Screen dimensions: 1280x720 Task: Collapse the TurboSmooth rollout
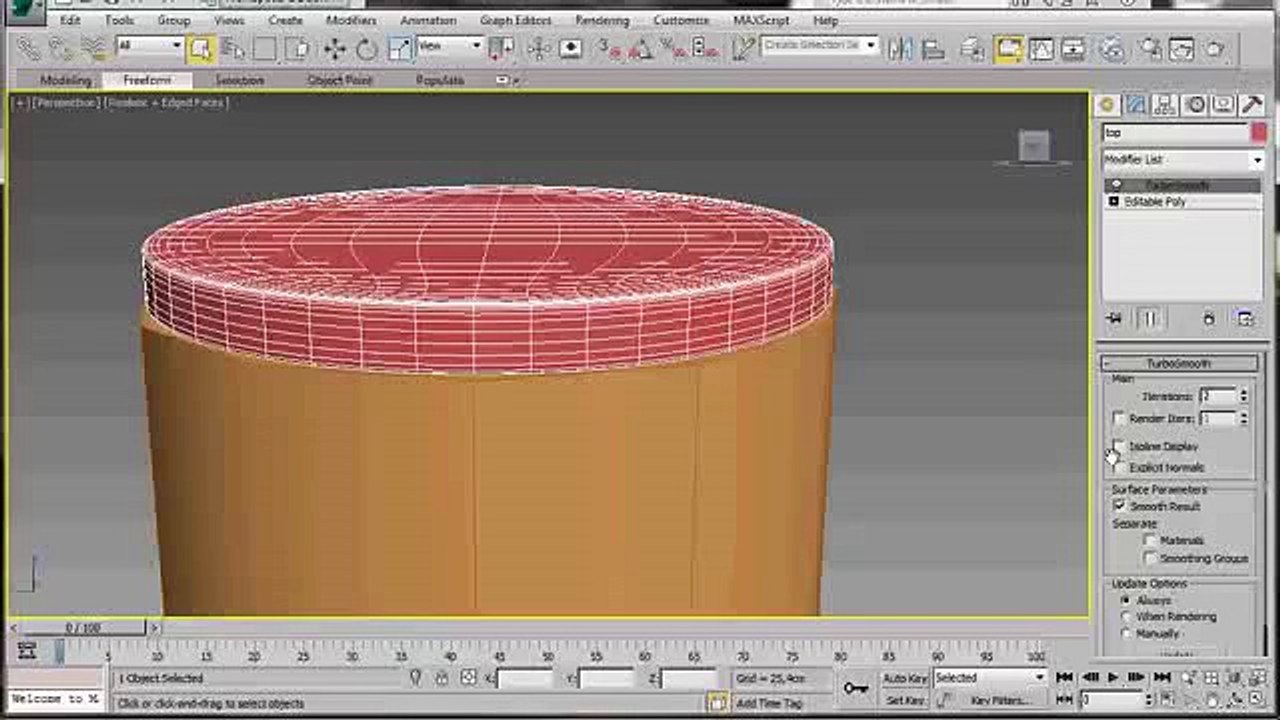(1180, 363)
